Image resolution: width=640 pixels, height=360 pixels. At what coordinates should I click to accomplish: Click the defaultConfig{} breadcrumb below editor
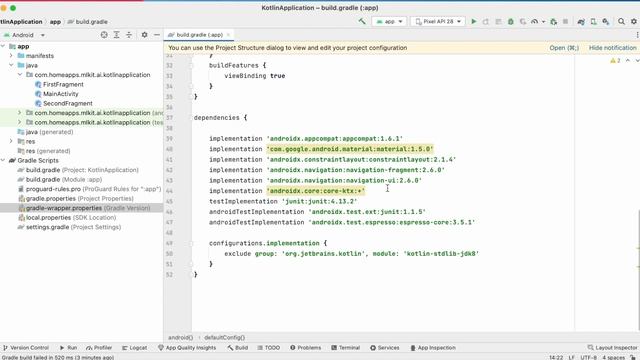tap(224, 338)
